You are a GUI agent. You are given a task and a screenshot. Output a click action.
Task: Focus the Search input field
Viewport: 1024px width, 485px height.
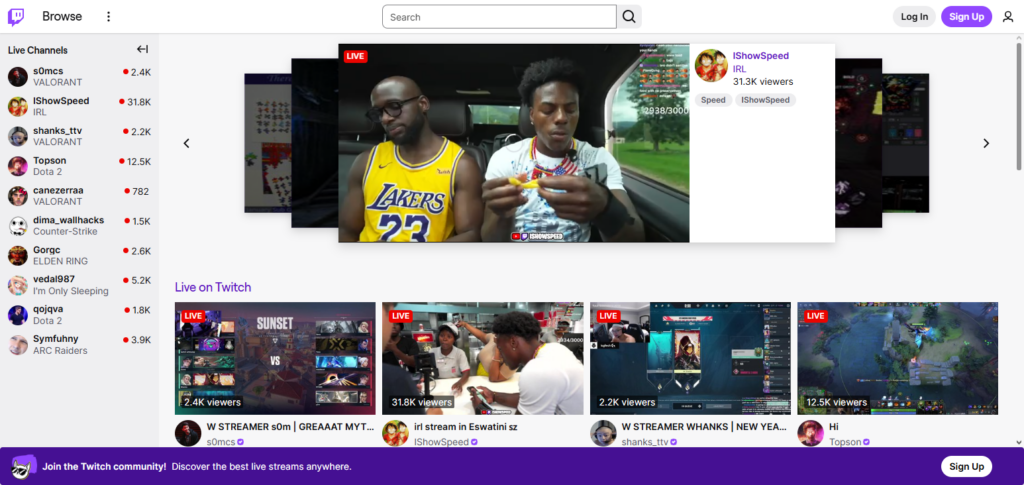click(499, 17)
